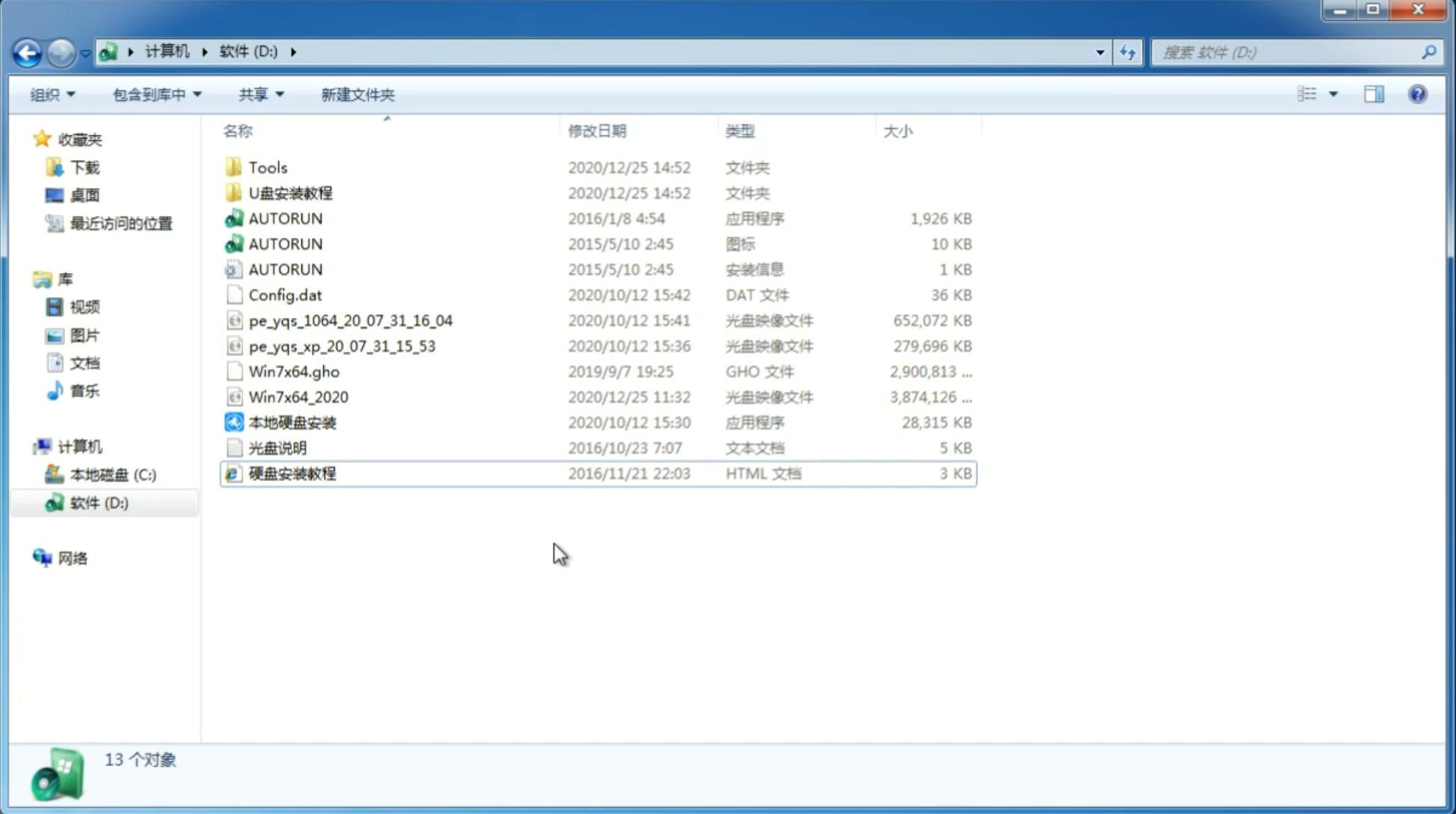This screenshot has width=1456, height=814.
Task: Click 软件 D drive in sidebar
Action: (x=98, y=502)
